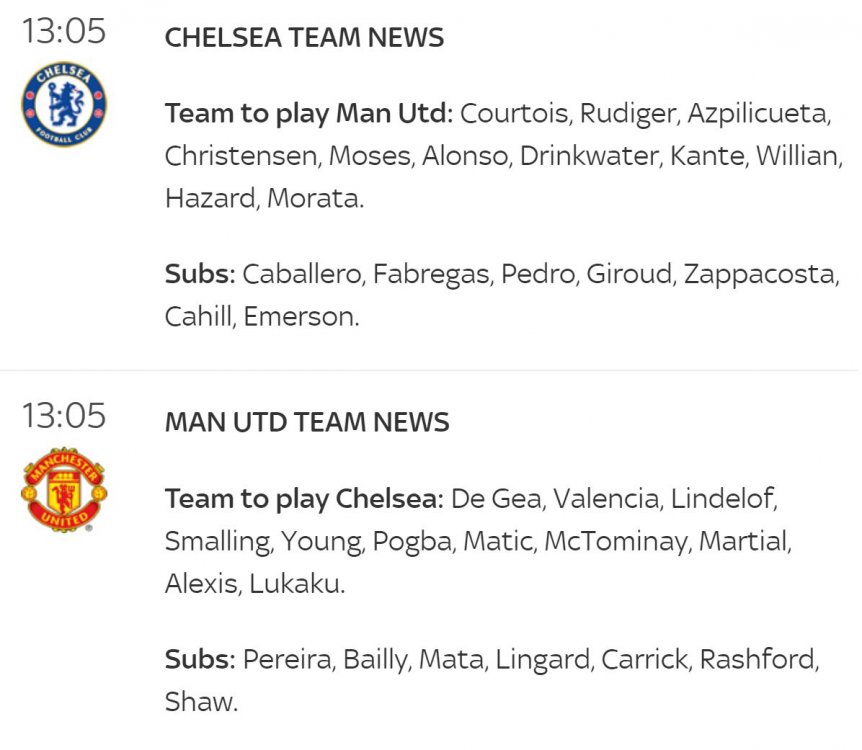Click the Chelsea Football Club crest
Screen dimensions: 862x750
point(64,104)
